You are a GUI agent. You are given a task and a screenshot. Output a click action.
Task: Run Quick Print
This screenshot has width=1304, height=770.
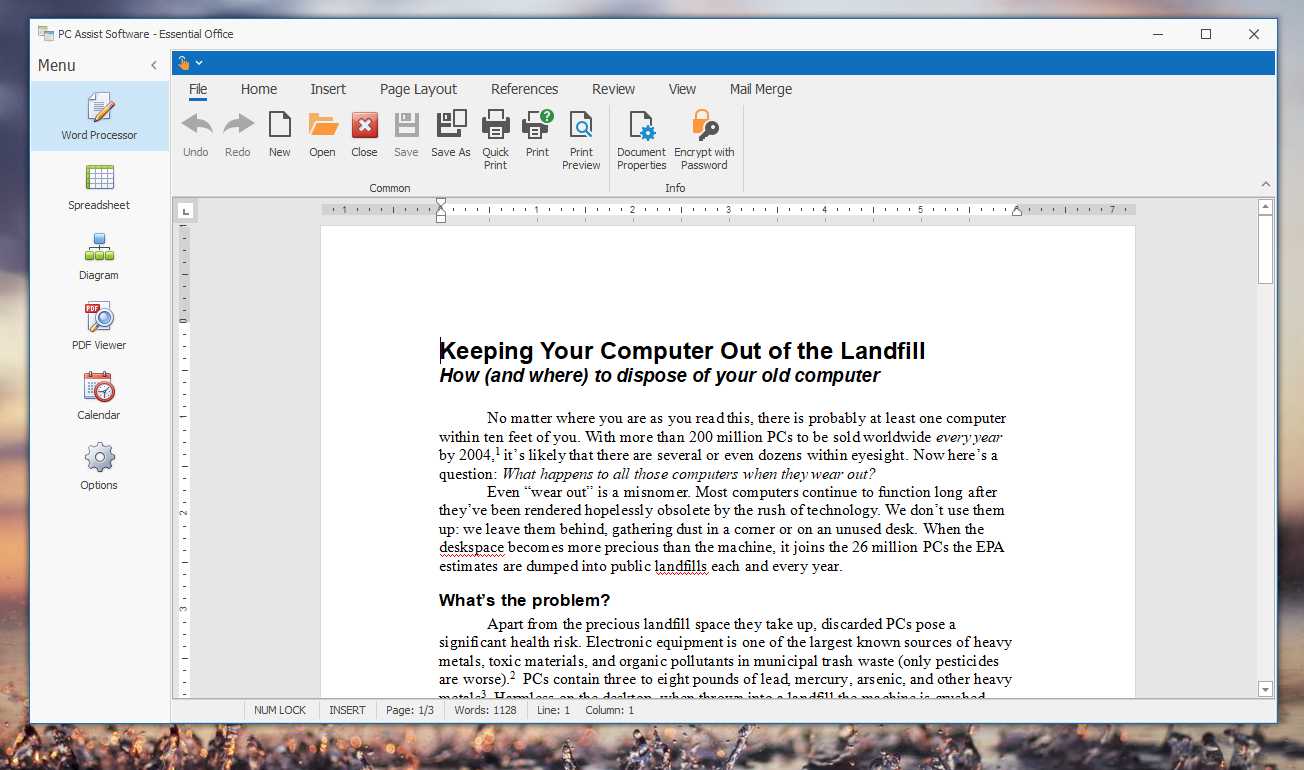click(x=496, y=140)
